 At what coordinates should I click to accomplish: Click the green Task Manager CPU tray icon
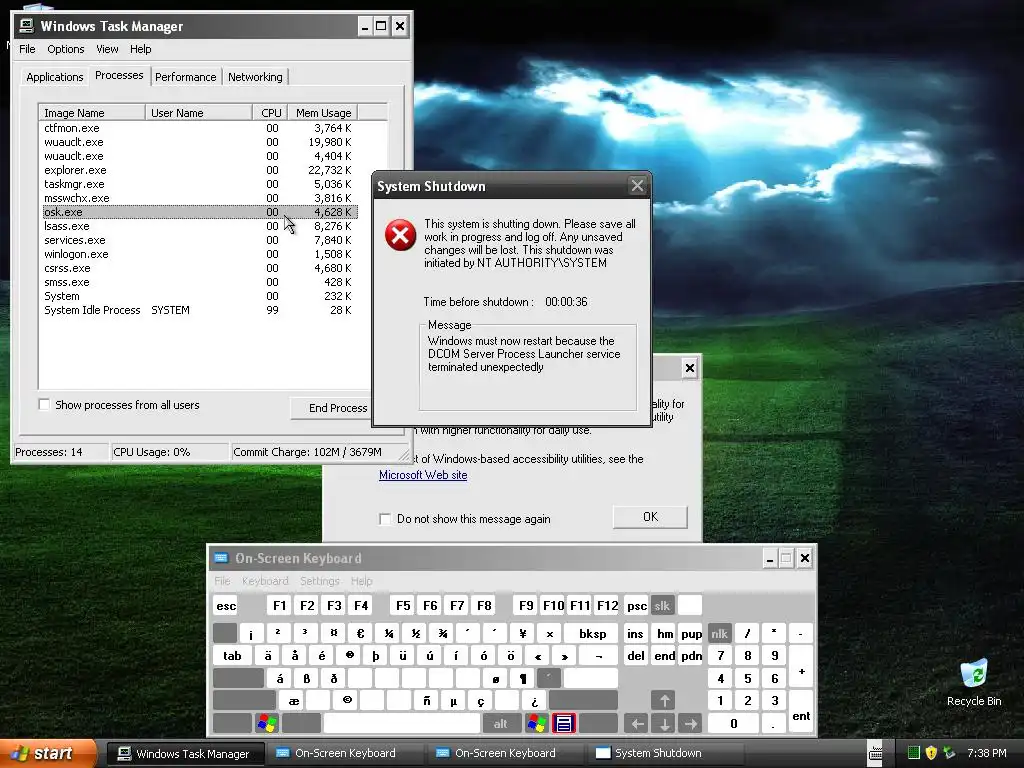pos(914,753)
